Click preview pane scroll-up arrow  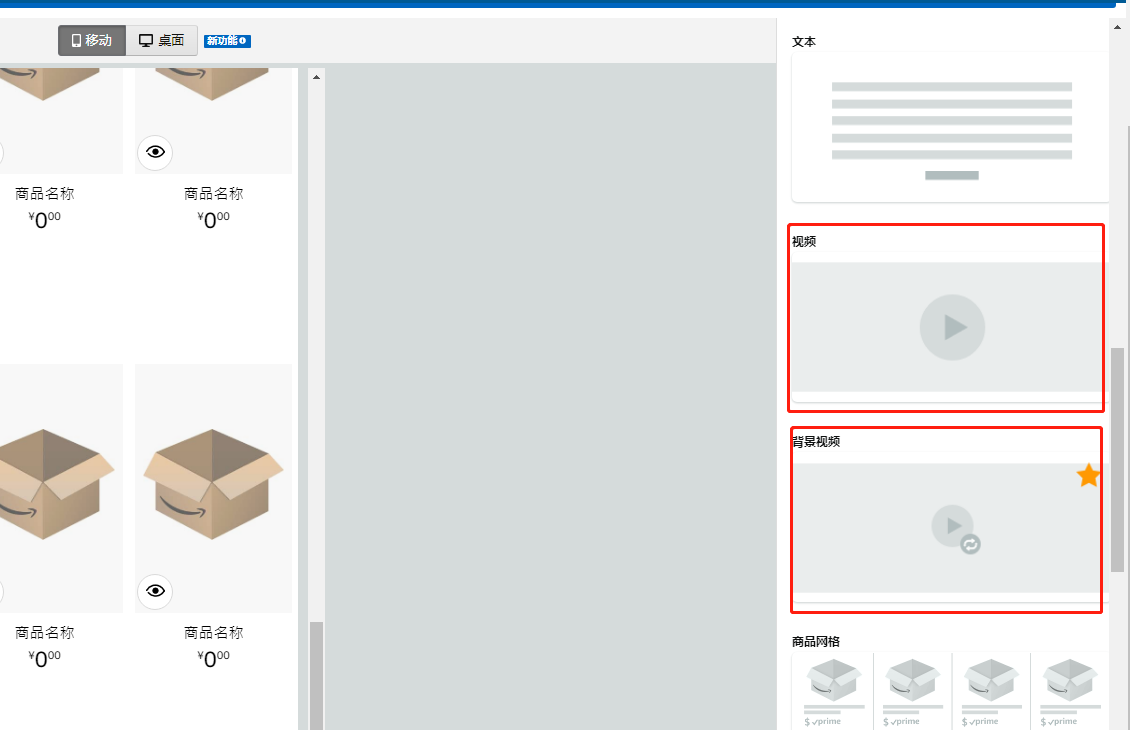(x=316, y=77)
